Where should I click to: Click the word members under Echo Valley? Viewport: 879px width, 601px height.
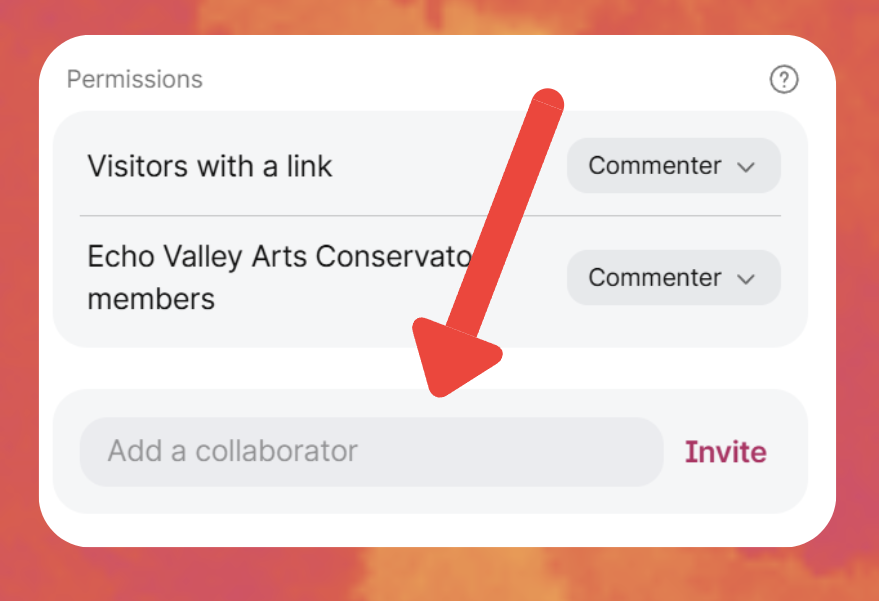click(151, 298)
